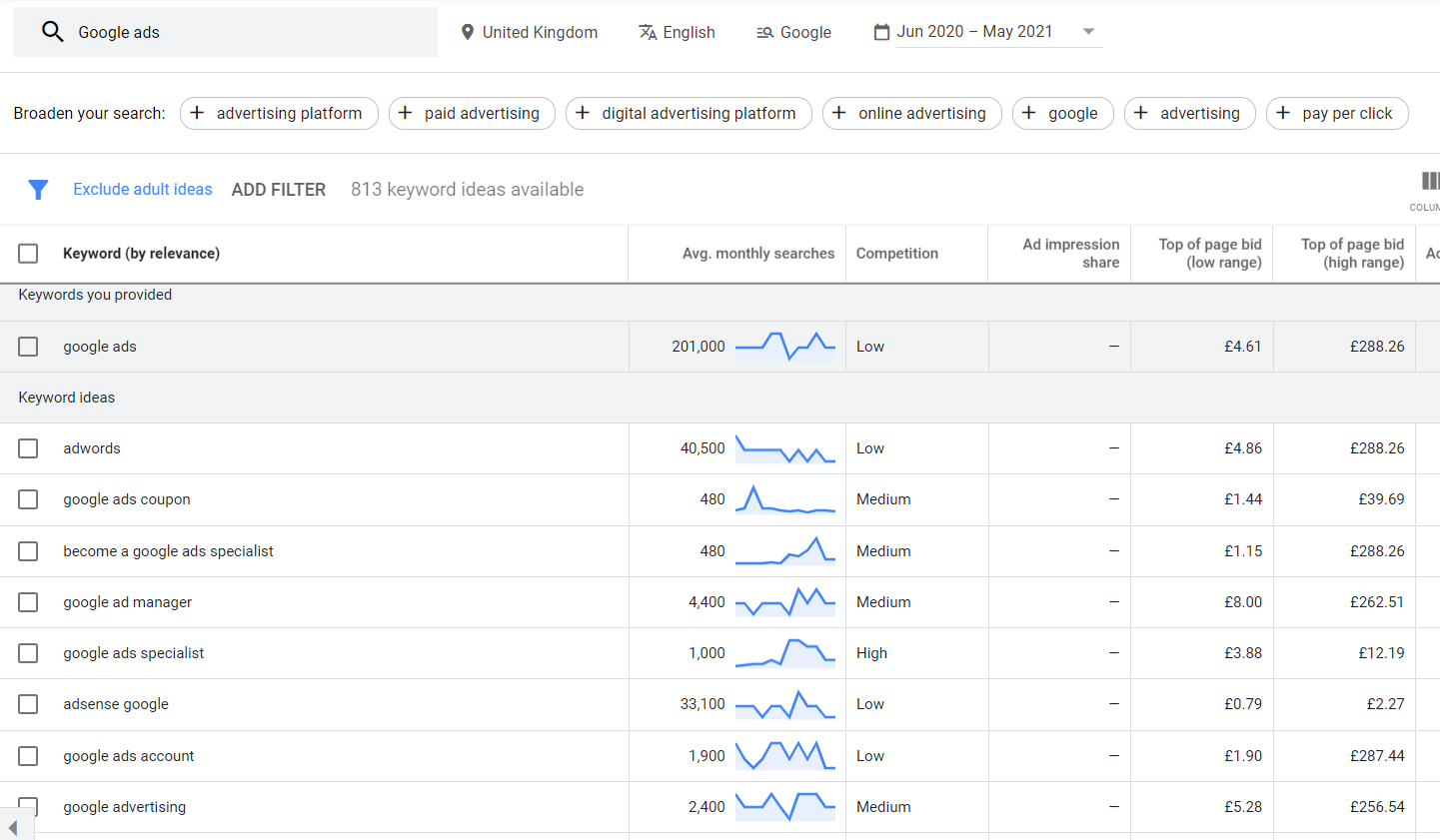Open the date range dropdown arrow

pyautogui.click(x=1088, y=32)
